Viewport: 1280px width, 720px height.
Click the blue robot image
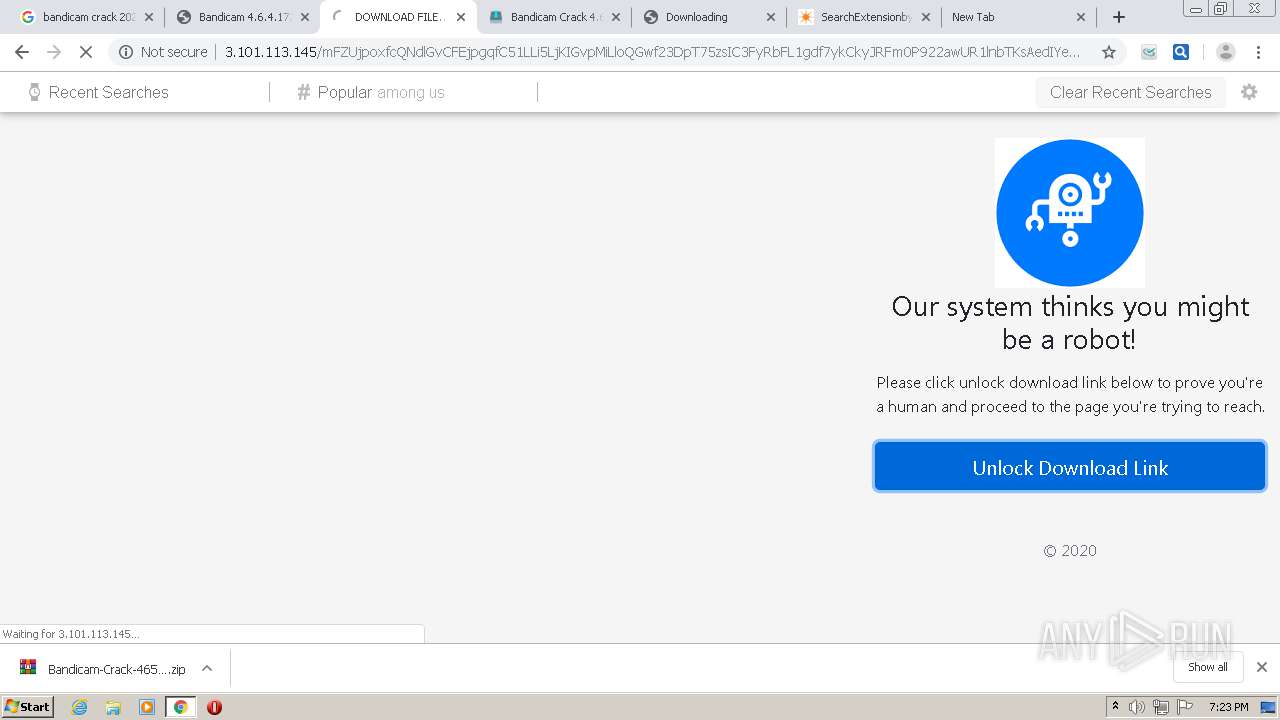(x=1070, y=213)
